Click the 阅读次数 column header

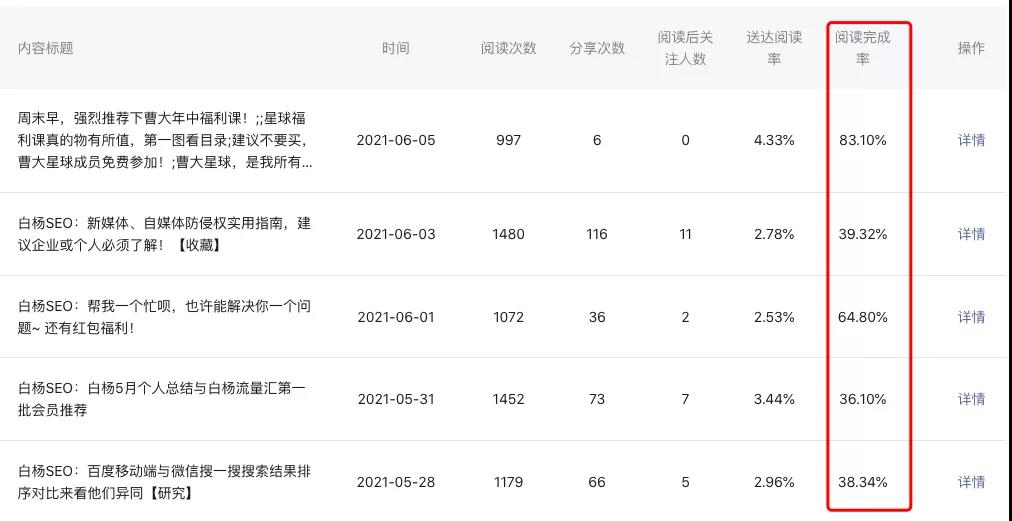click(508, 48)
